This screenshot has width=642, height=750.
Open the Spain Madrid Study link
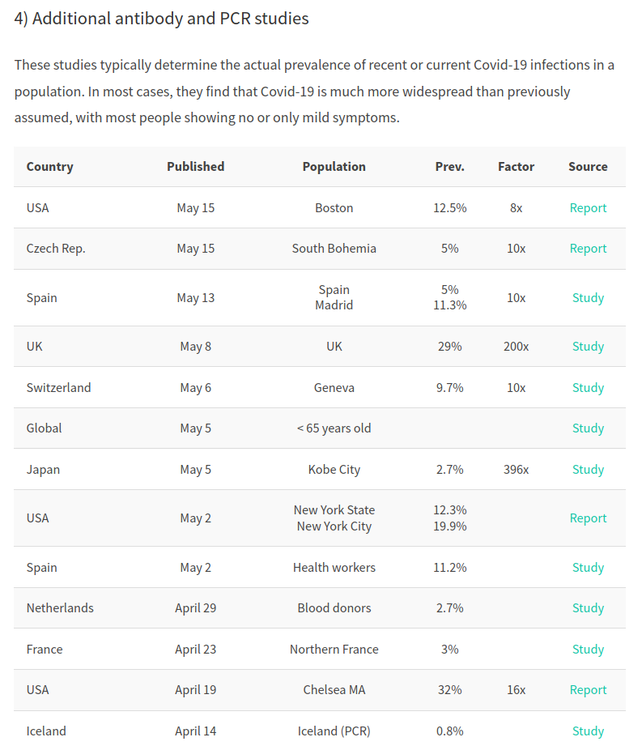point(587,298)
